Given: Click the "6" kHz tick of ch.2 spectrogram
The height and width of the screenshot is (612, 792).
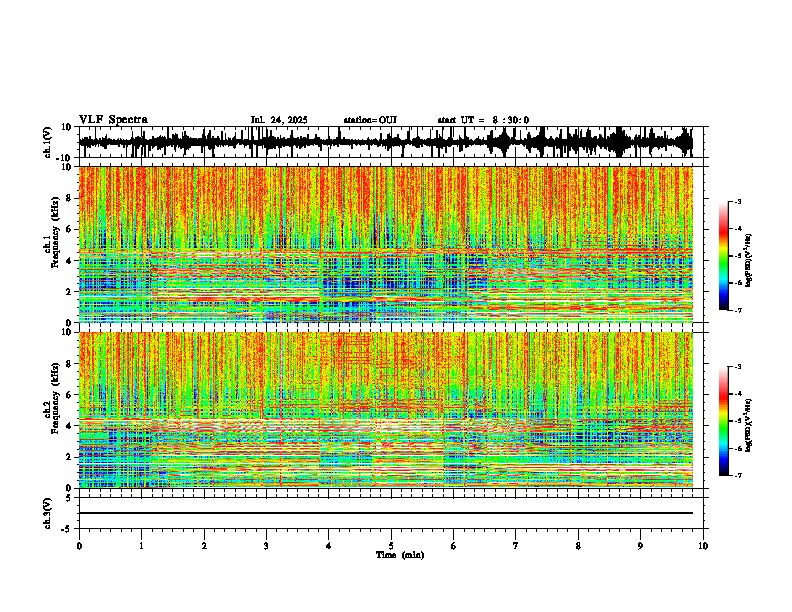Looking at the screenshot, I should coord(70,395).
